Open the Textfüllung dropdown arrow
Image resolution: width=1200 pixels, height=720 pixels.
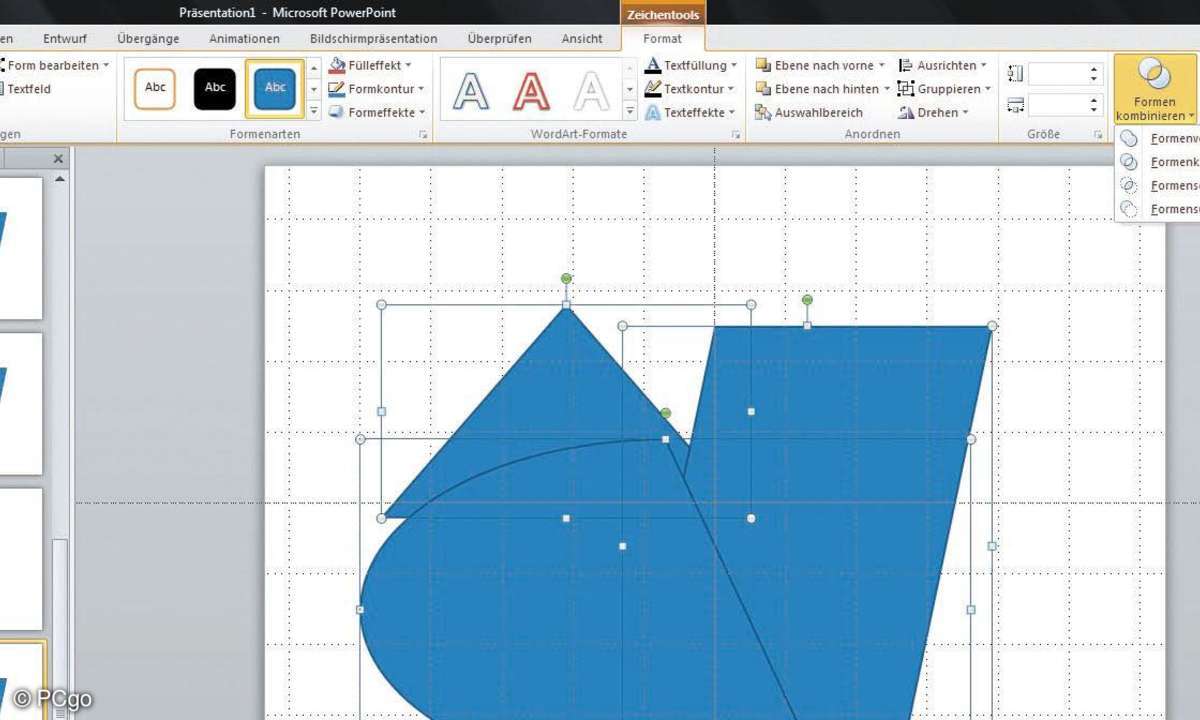coord(734,65)
